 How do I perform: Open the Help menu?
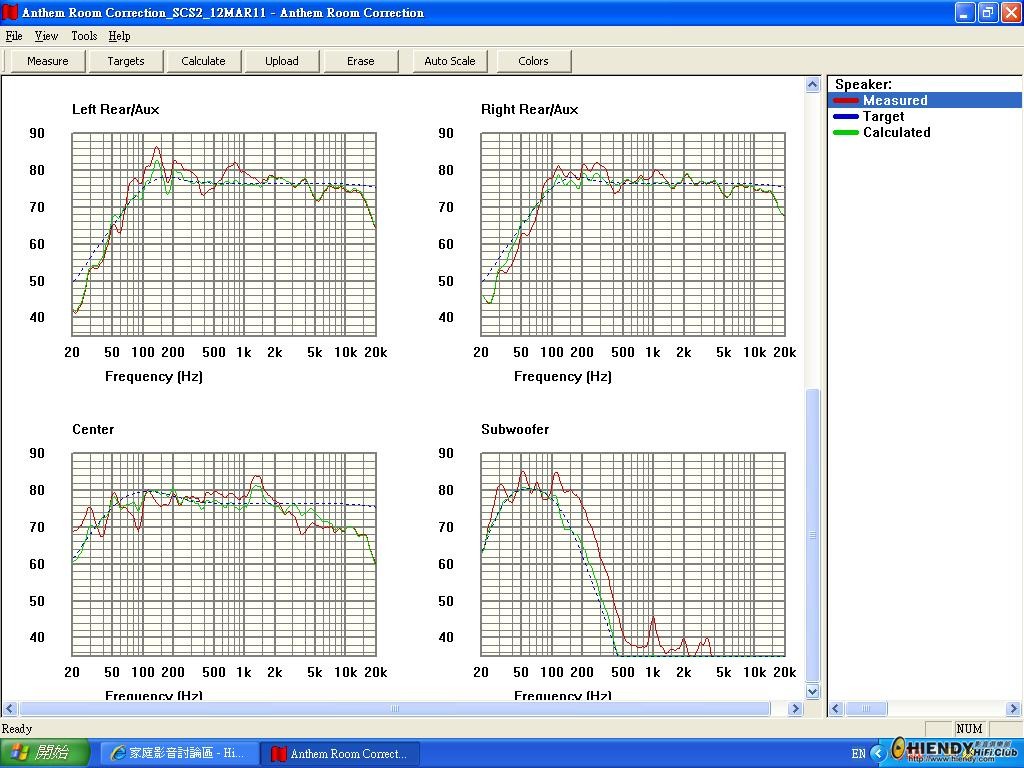click(x=120, y=36)
